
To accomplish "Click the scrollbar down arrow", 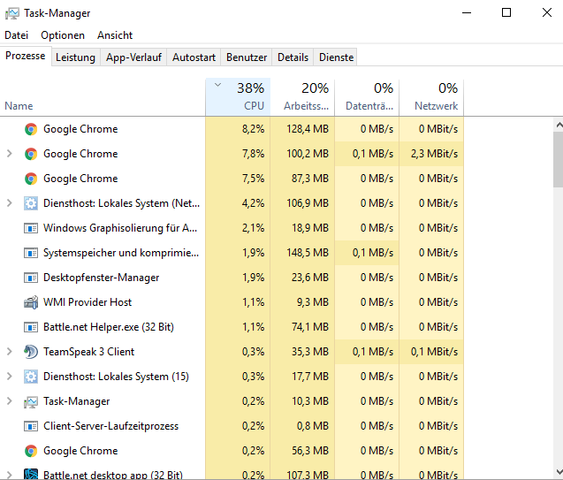I will pos(558,471).
